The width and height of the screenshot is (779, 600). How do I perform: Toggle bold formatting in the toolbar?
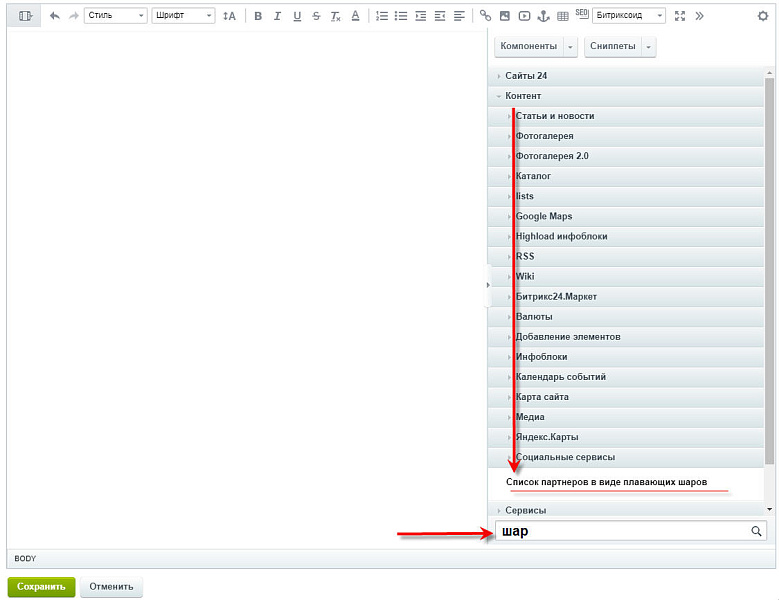pyautogui.click(x=258, y=16)
